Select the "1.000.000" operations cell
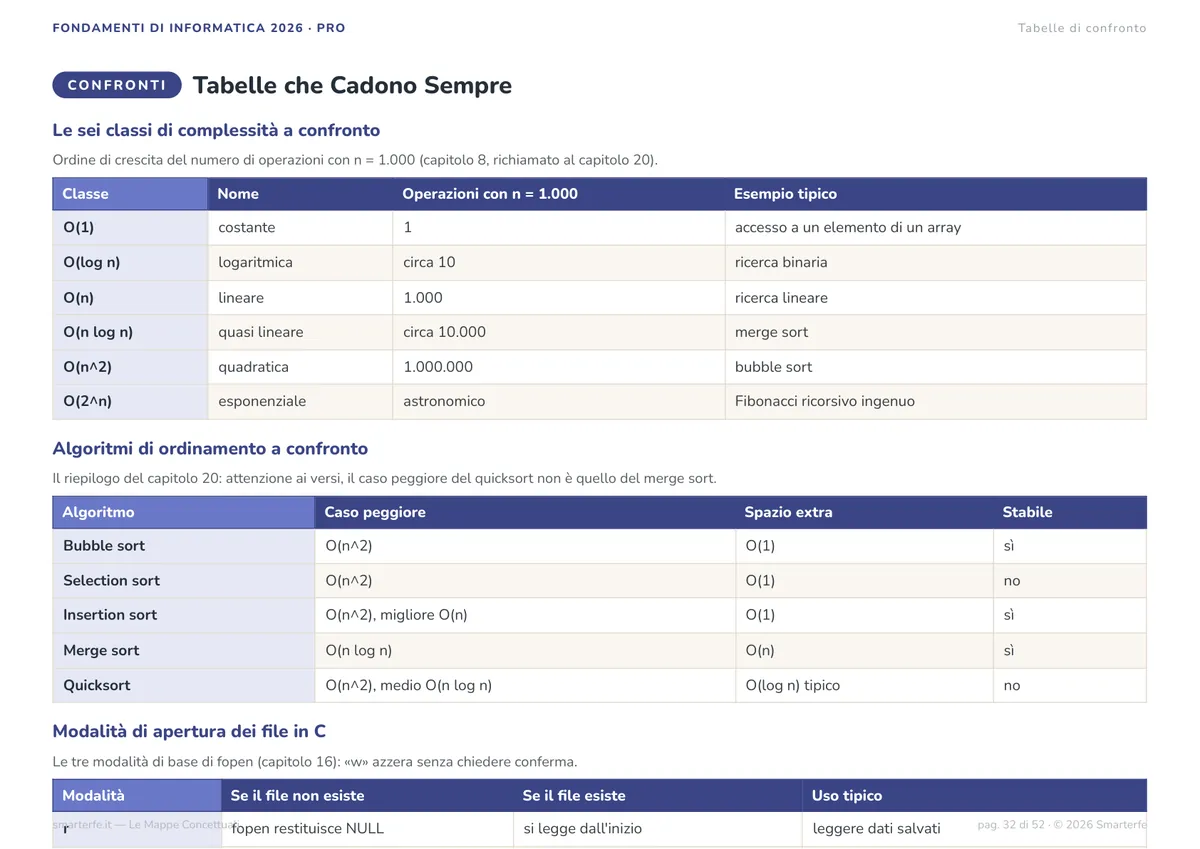The image size is (1200, 849). click(x=558, y=367)
